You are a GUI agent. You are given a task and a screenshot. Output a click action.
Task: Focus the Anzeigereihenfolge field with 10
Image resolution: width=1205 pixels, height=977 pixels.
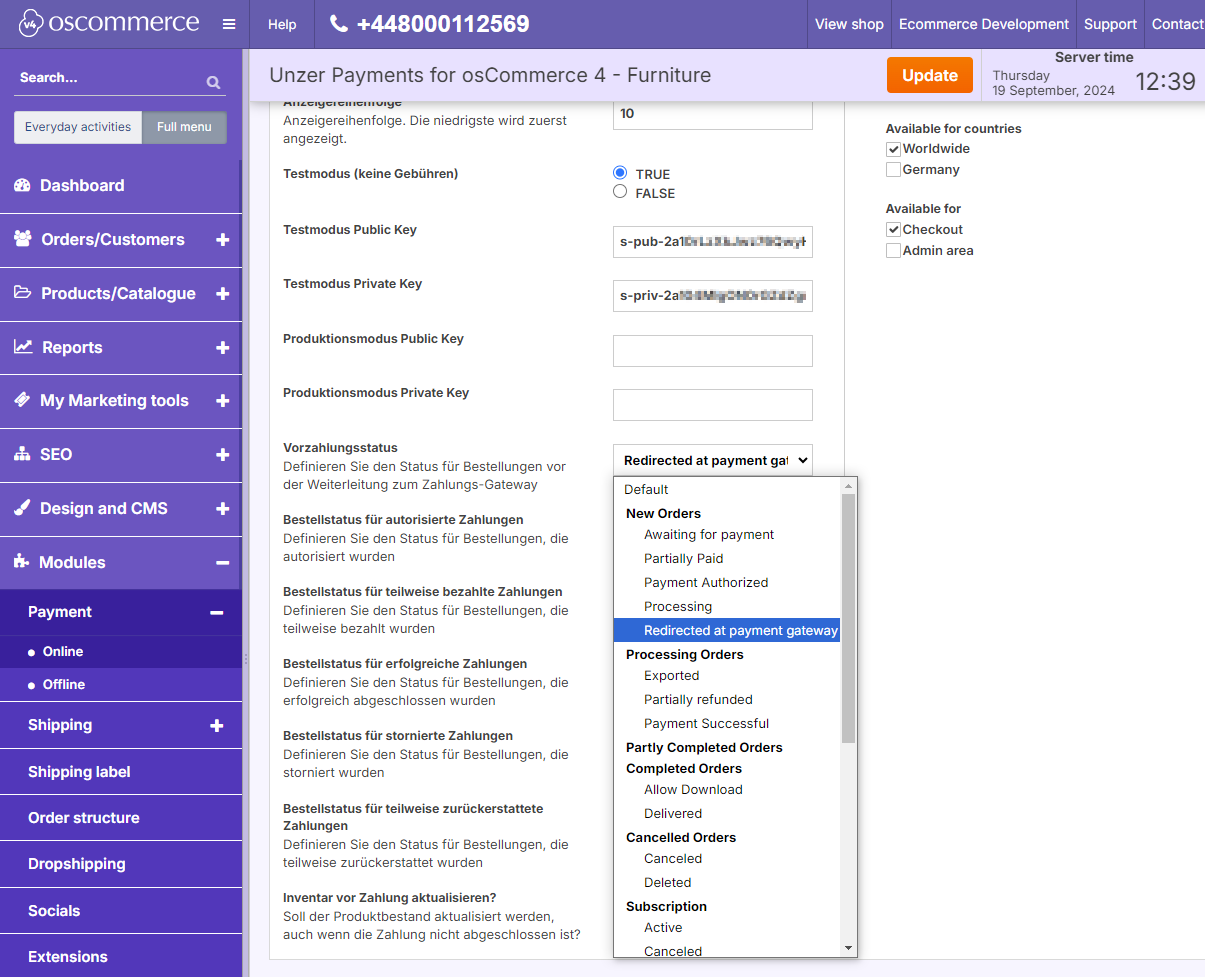click(x=713, y=113)
